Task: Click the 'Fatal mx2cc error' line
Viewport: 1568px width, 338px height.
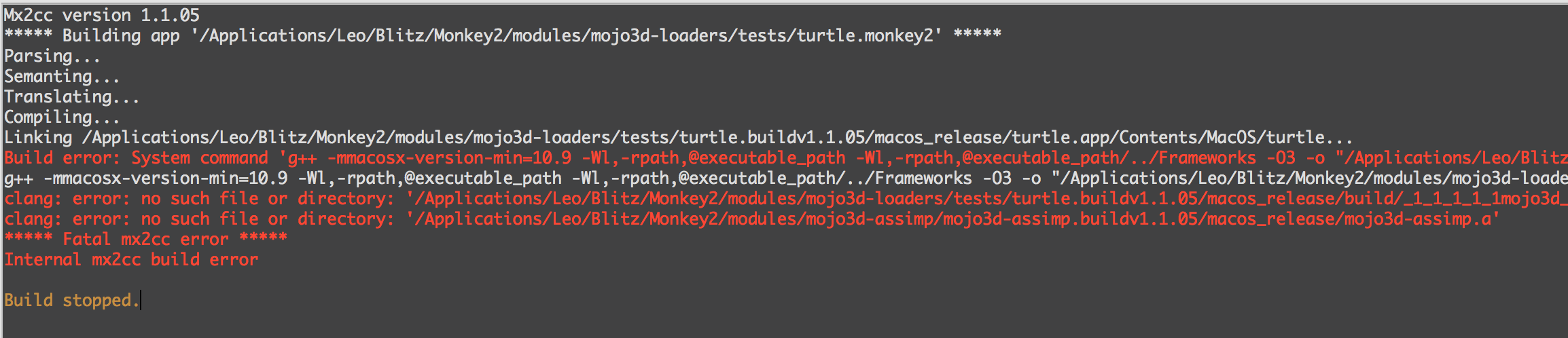Action: [145, 239]
